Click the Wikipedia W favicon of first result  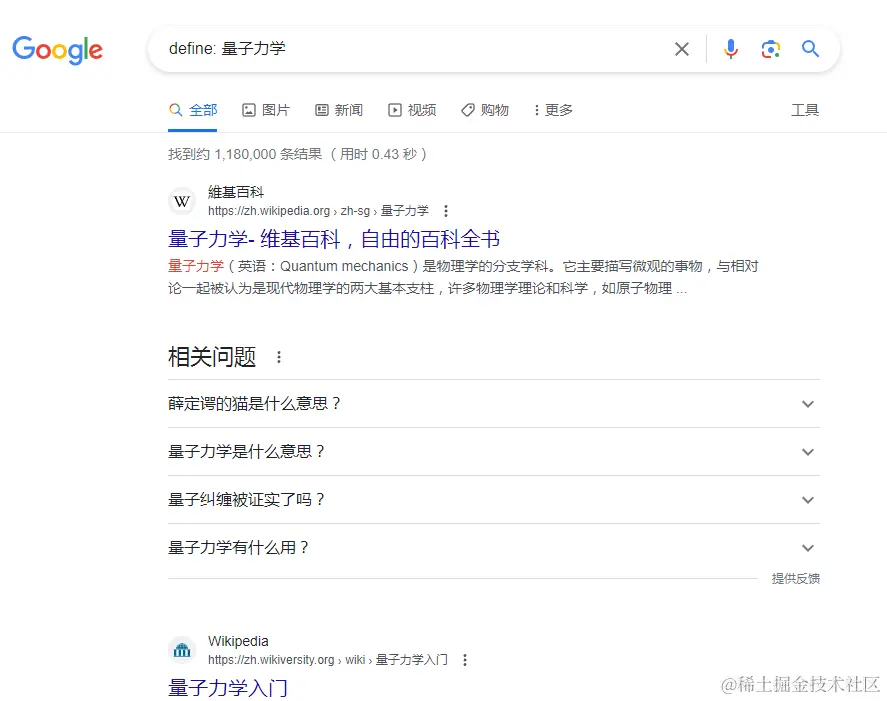click(x=182, y=201)
